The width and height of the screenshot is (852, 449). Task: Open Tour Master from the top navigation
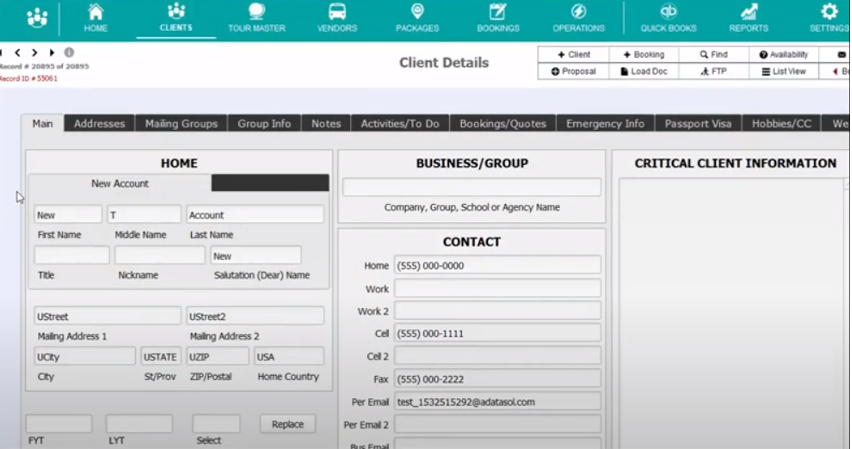(x=256, y=18)
